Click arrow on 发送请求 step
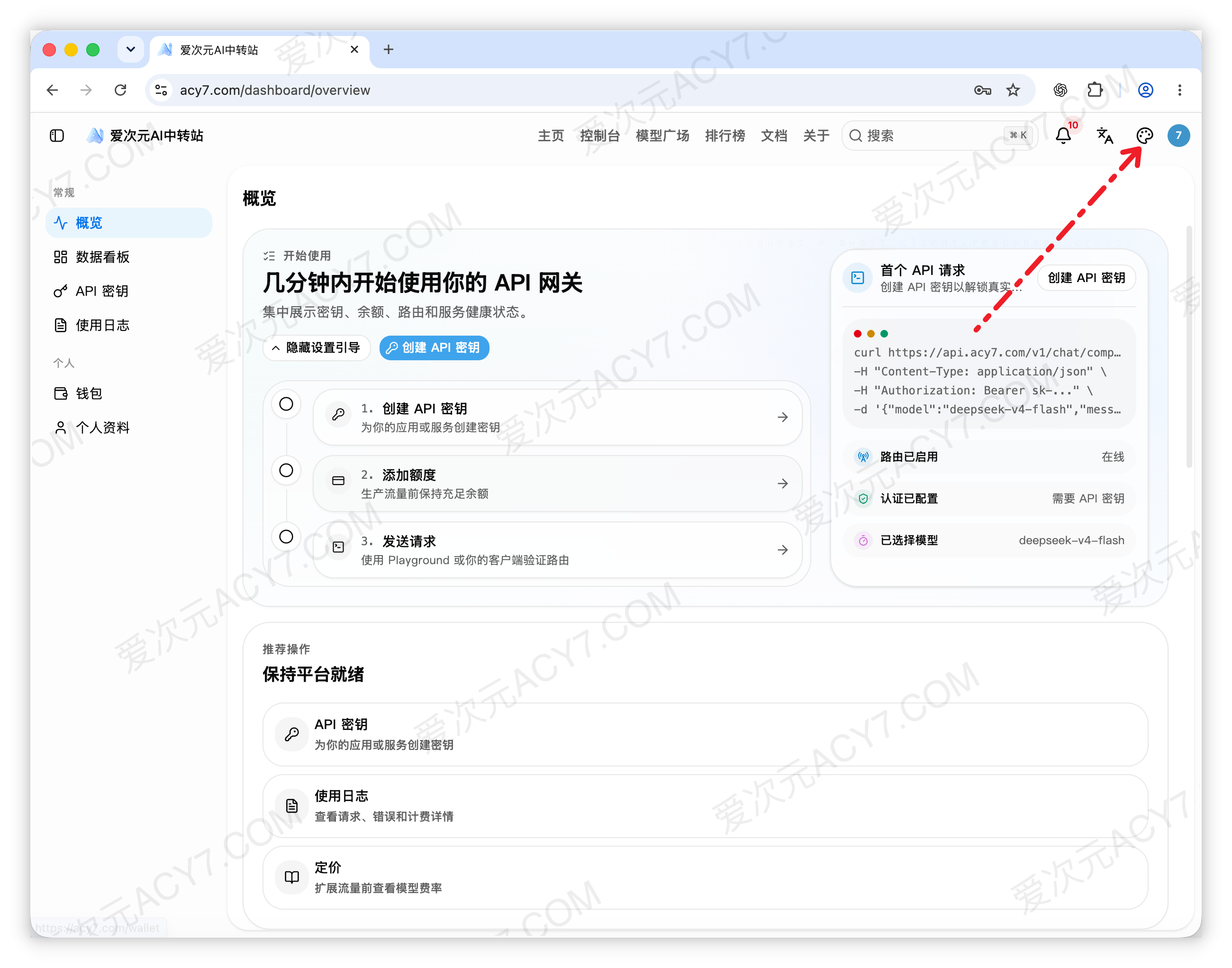Screen dimensions: 1232x968 click(x=783, y=550)
